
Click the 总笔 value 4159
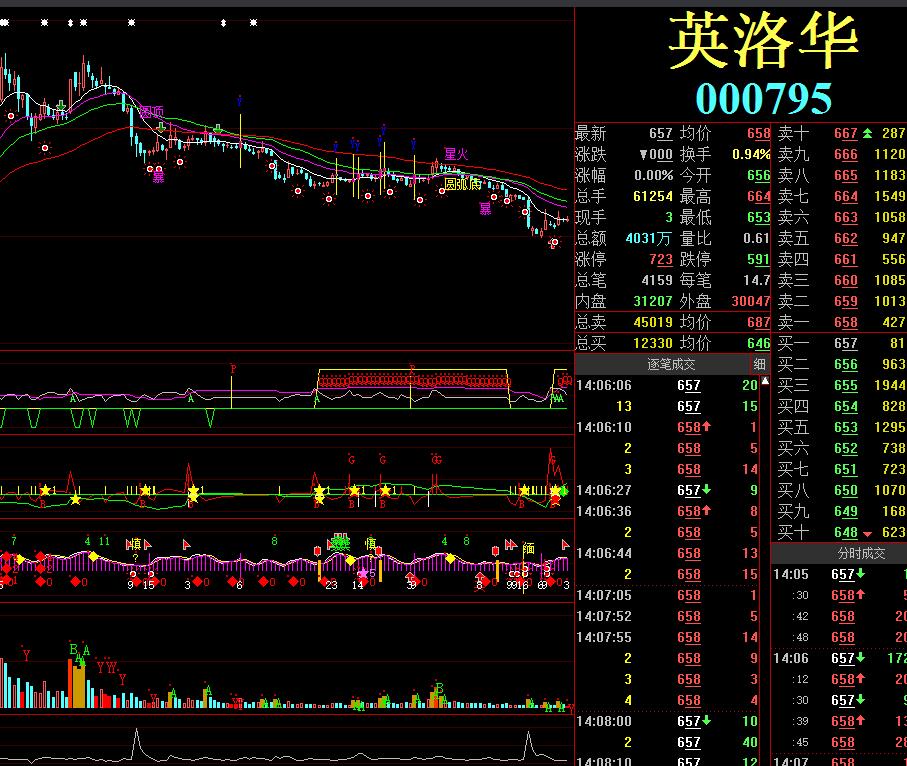(657, 280)
